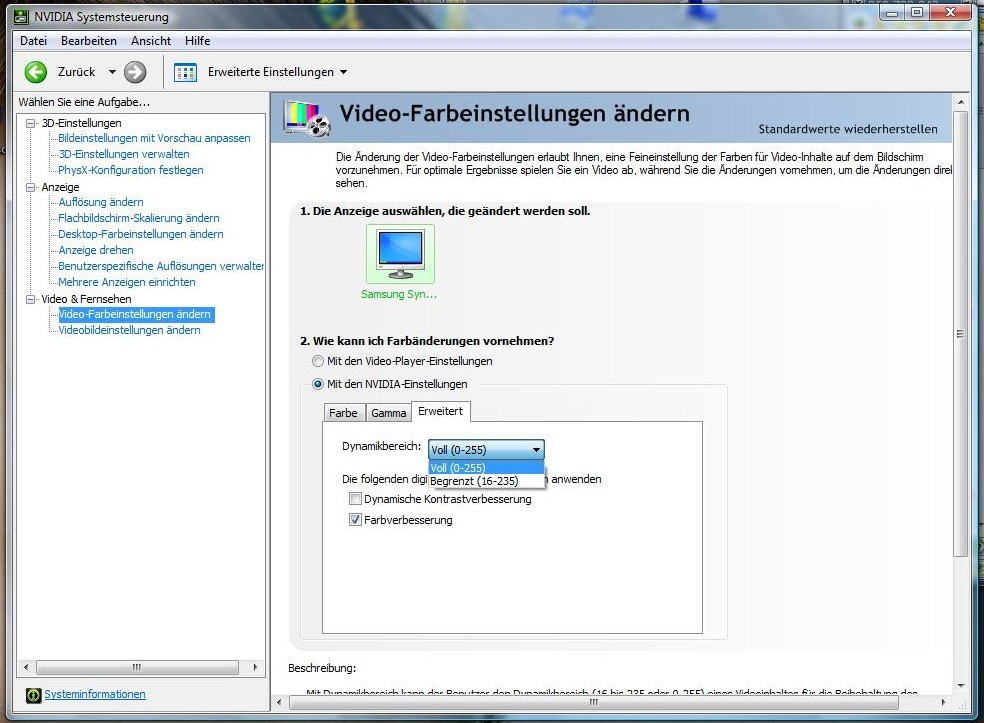
Task: Click the main panel horizontal scrollbar thumb
Action: coord(594,702)
